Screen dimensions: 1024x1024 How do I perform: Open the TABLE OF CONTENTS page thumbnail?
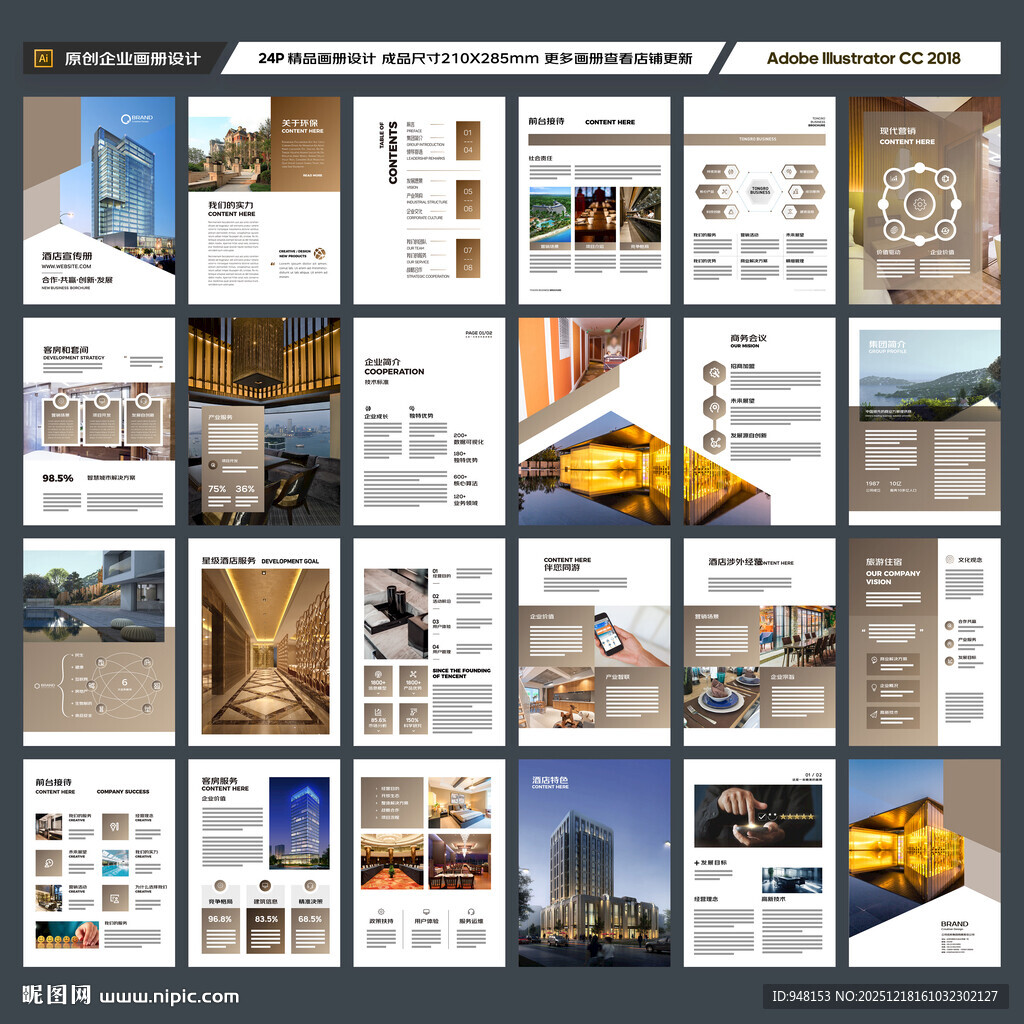click(x=429, y=200)
